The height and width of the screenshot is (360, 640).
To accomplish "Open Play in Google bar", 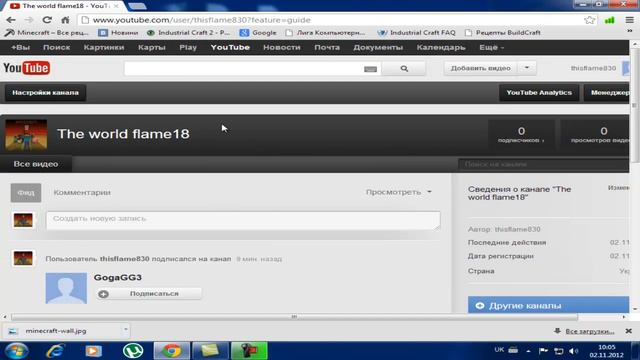I will 188,47.
